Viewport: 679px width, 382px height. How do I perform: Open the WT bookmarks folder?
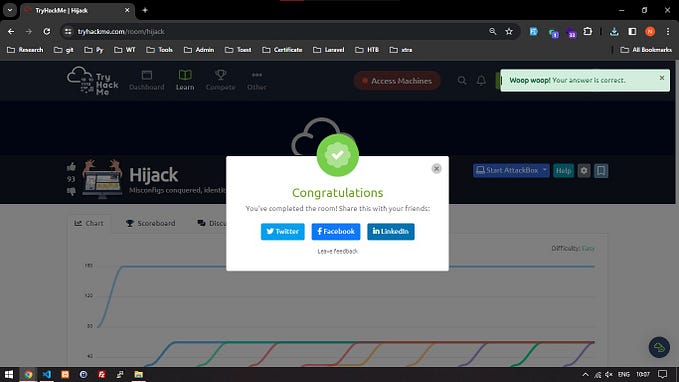coord(125,50)
